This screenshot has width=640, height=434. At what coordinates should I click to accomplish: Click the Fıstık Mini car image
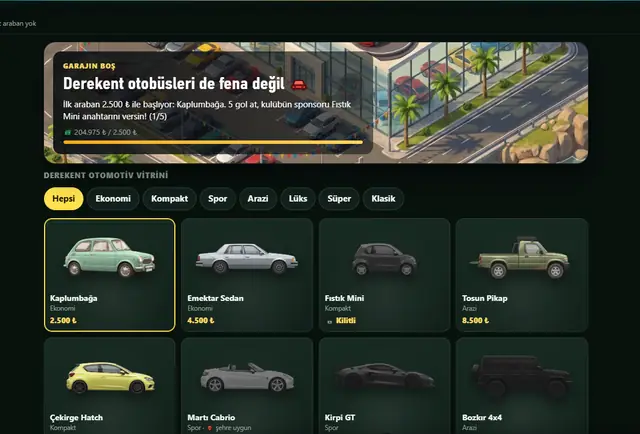point(384,259)
